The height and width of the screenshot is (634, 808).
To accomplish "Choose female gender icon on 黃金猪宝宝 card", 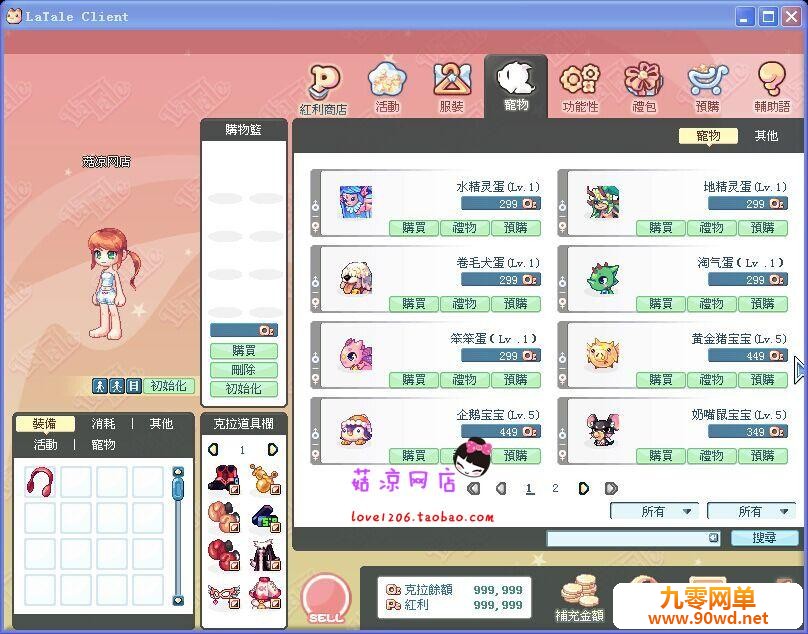I will 562,378.
